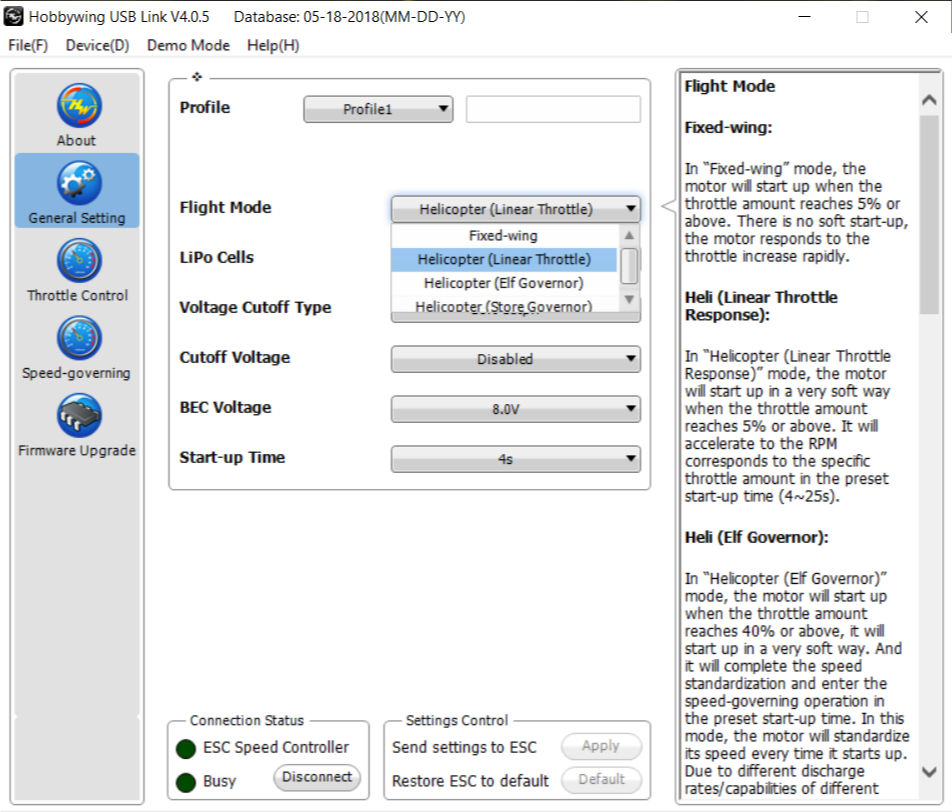Click 'Heli (Linear Throttle Response):' help heading
Image resolution: width=952 pixels, height=812 pixels.
(x=761, y=306)
